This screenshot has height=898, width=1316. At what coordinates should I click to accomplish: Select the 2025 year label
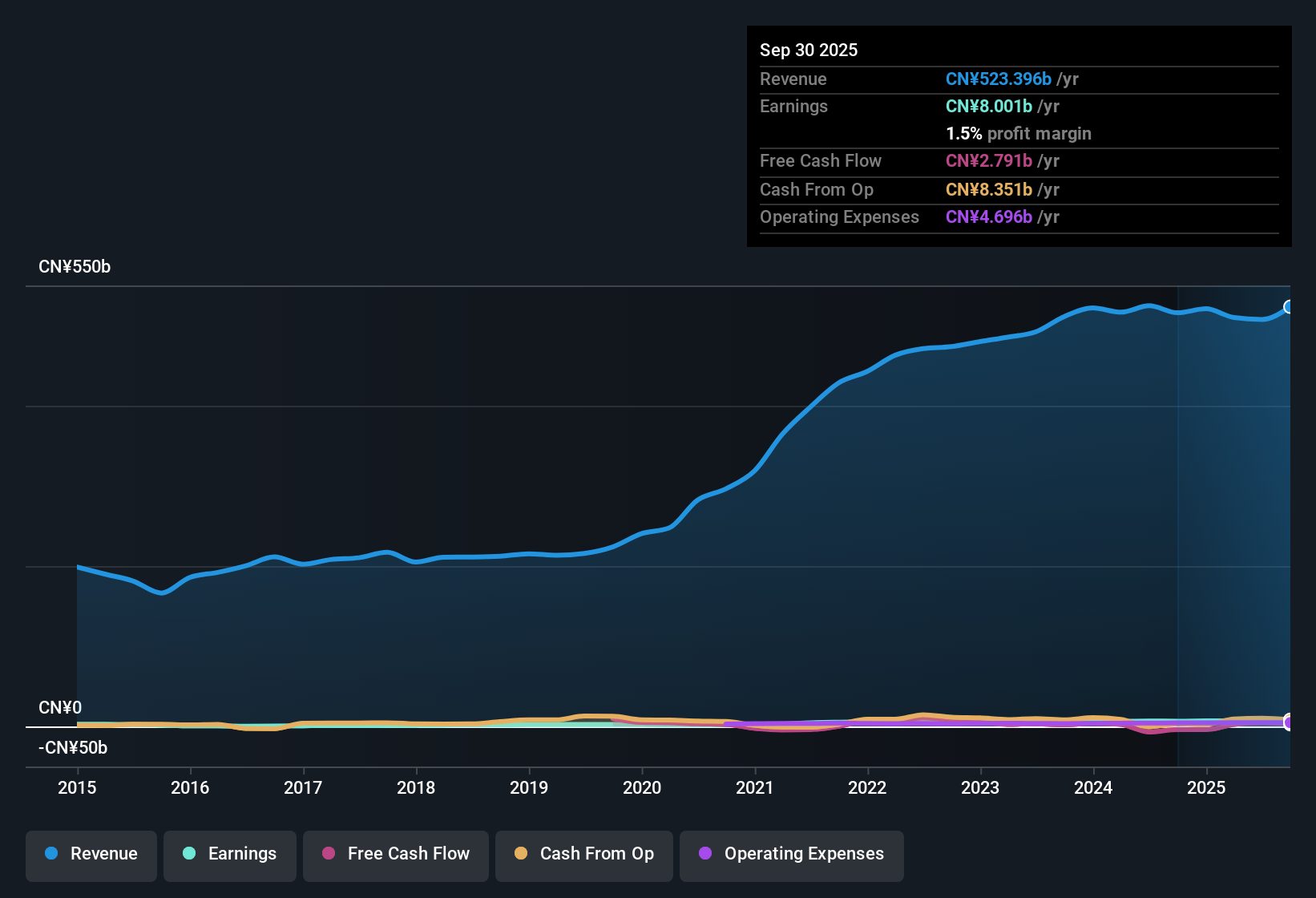coord(1207,788)
